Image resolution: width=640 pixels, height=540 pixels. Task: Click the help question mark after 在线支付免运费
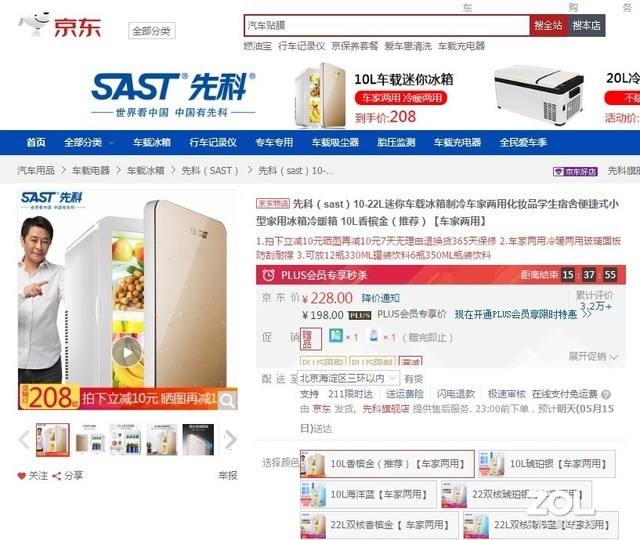click(x=606, y=395)
